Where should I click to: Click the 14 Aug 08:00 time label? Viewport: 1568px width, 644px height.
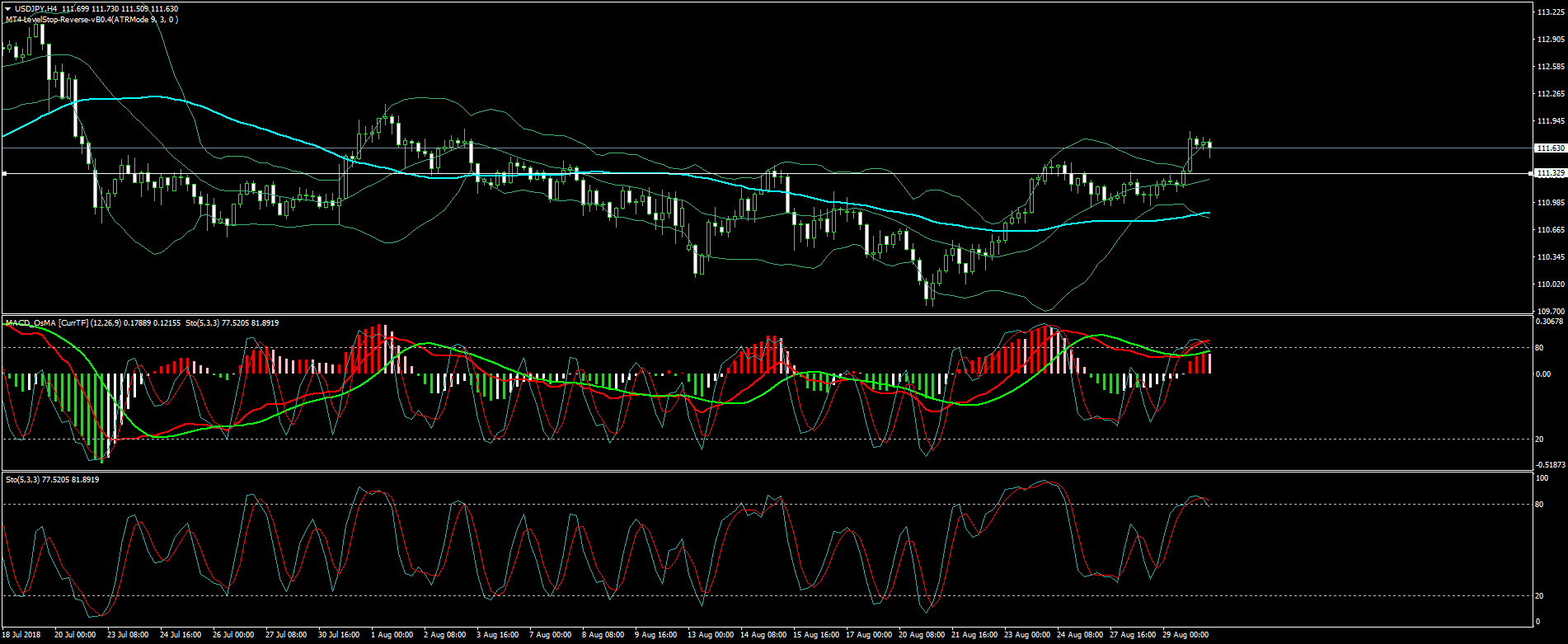pyautogui.click(x=763, y=635)
